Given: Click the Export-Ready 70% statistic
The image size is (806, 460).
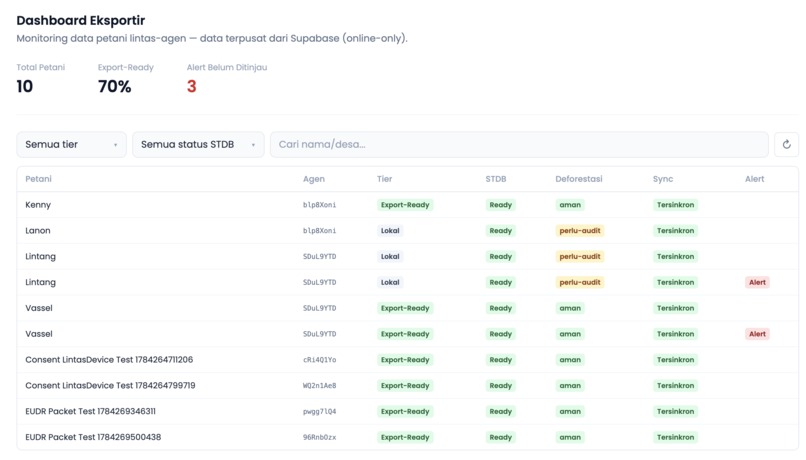Looking at the screenshot, I should (115, 86).
